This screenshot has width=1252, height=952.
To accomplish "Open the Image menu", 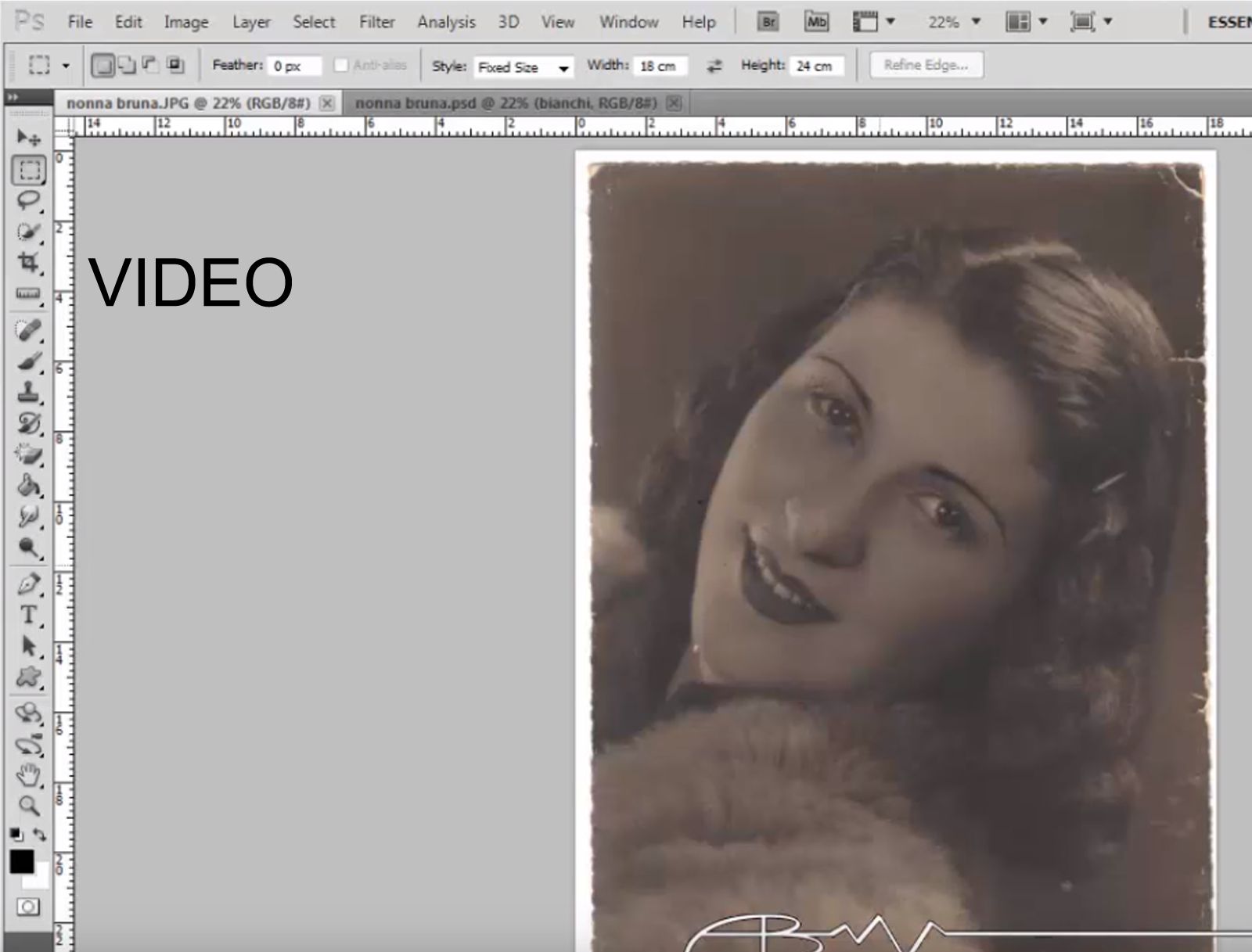I will pos(186,22).
